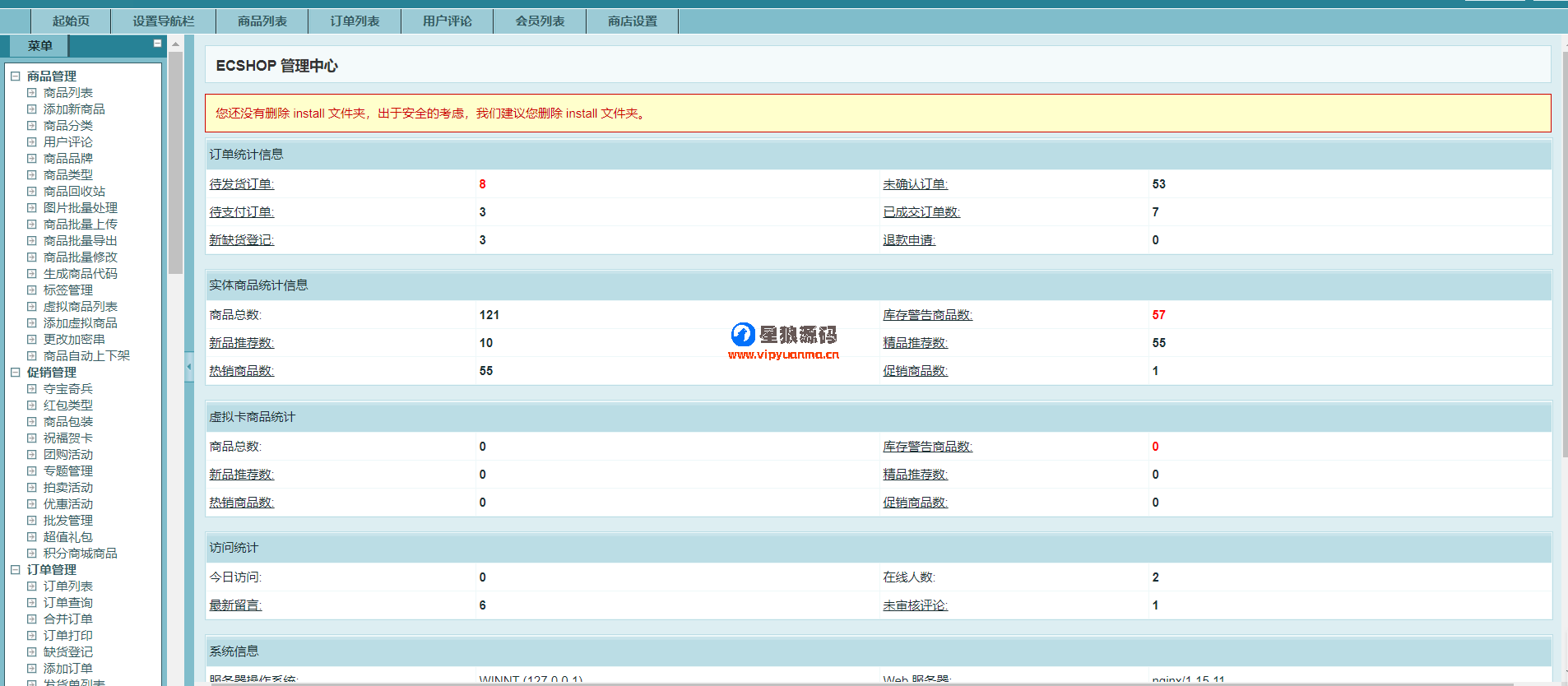Click the pending shipment count 8

coord(483,184)
